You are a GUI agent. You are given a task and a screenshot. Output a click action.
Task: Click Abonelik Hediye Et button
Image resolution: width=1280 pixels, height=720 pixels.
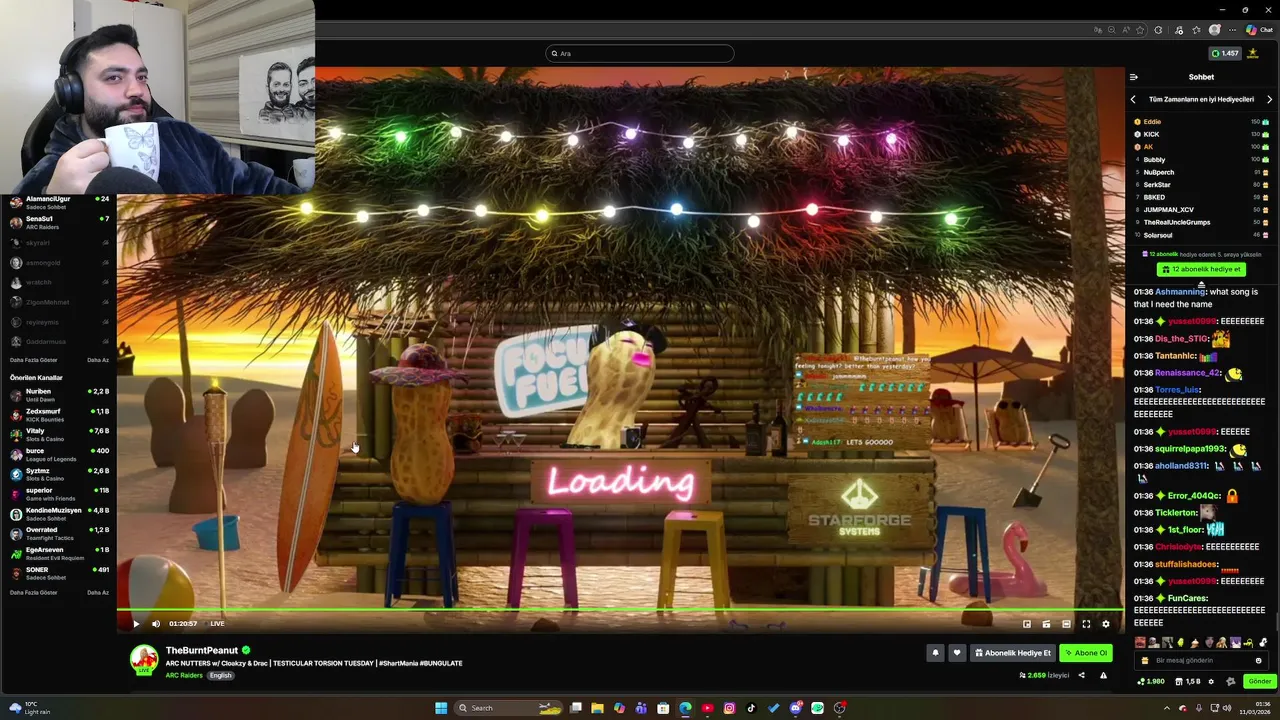tap(1013, 653)
